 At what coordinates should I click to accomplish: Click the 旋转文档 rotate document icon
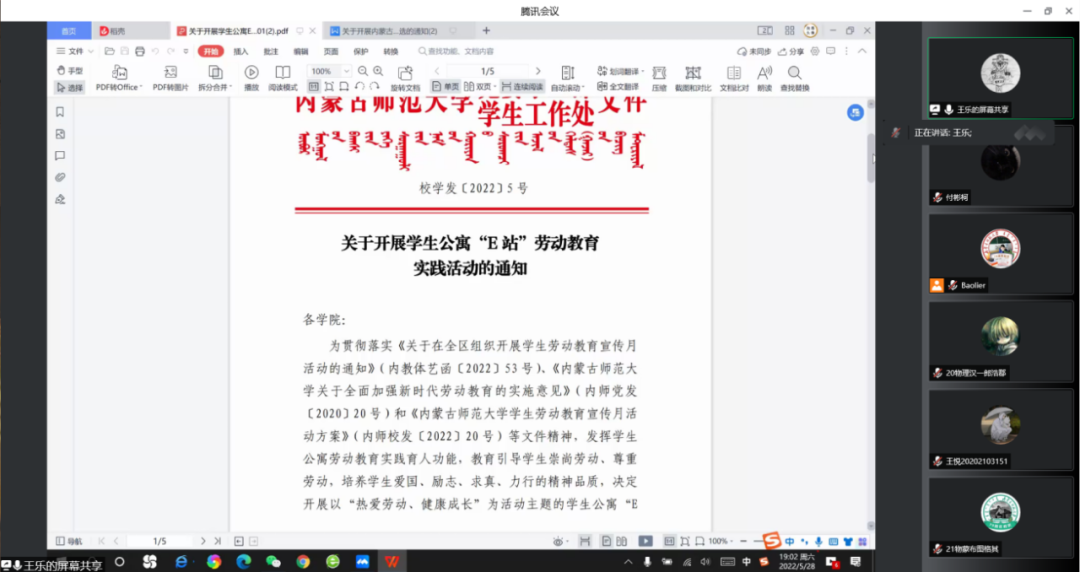click(x=405, y=73)
